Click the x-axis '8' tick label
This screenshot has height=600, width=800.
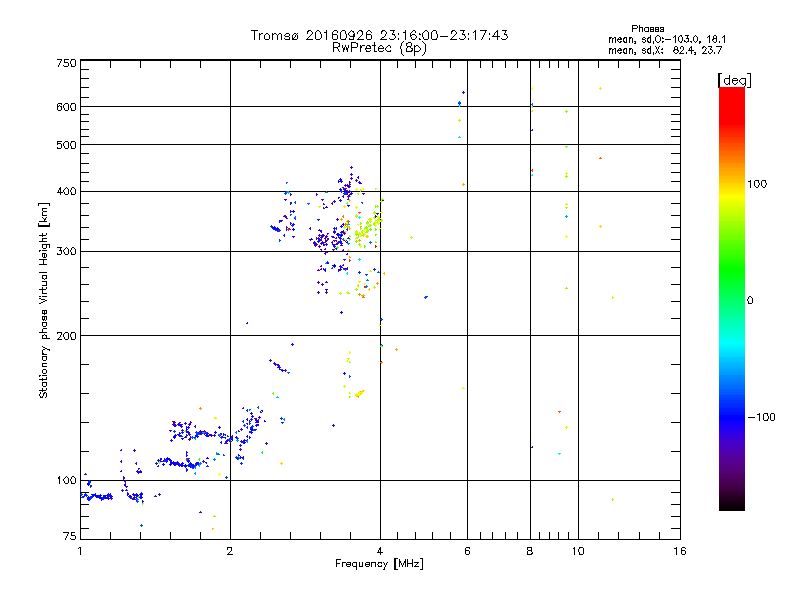pos(530,551)
